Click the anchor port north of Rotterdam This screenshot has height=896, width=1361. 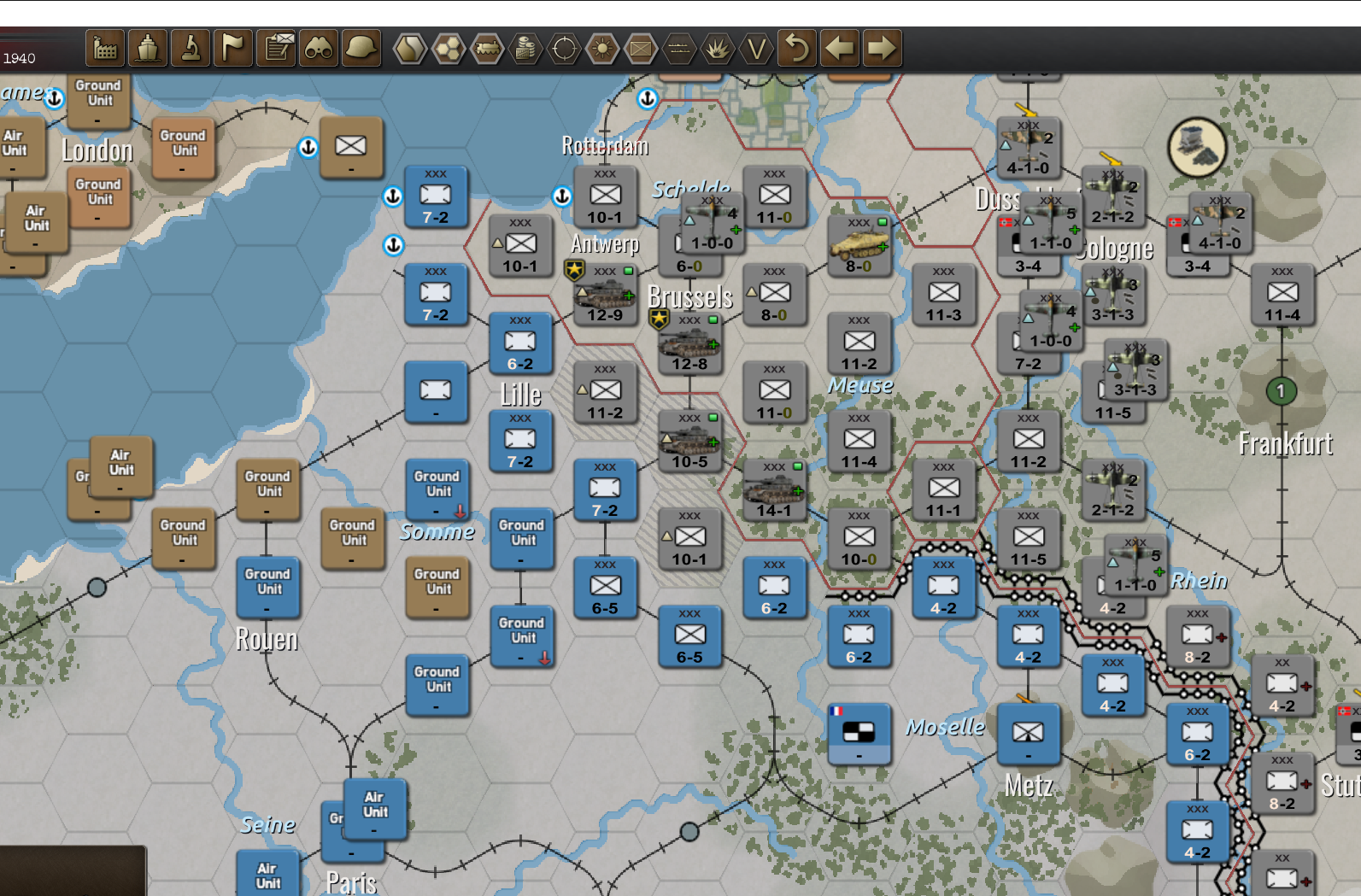648,99
